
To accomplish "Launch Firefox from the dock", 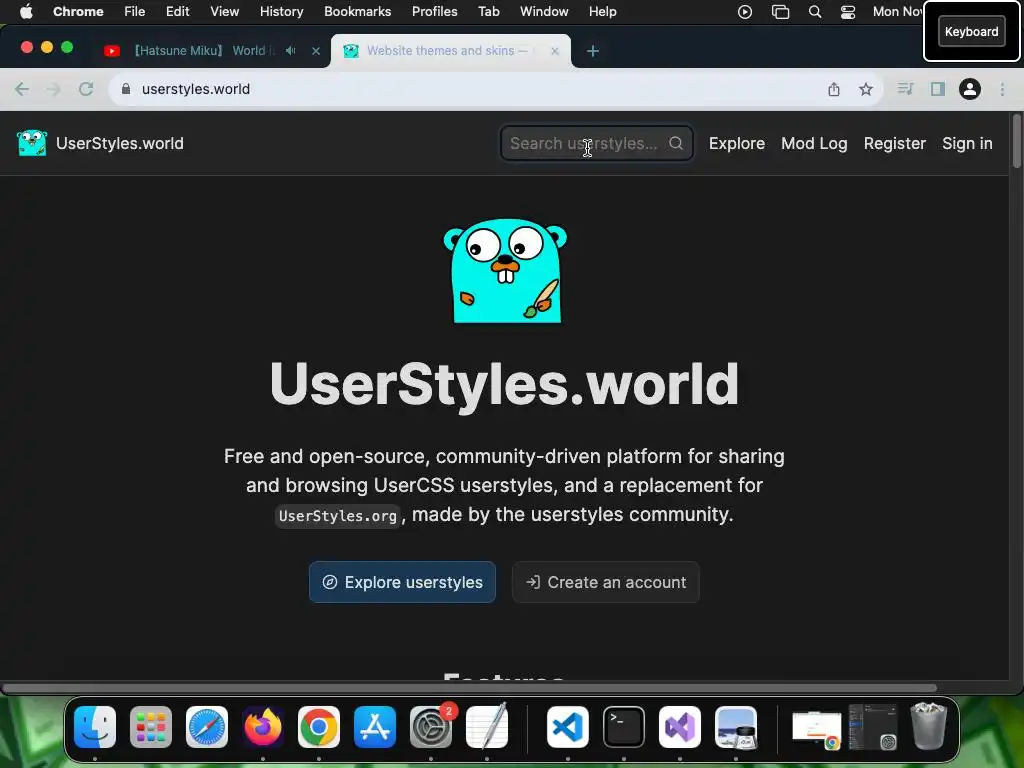I will [263, 727].
